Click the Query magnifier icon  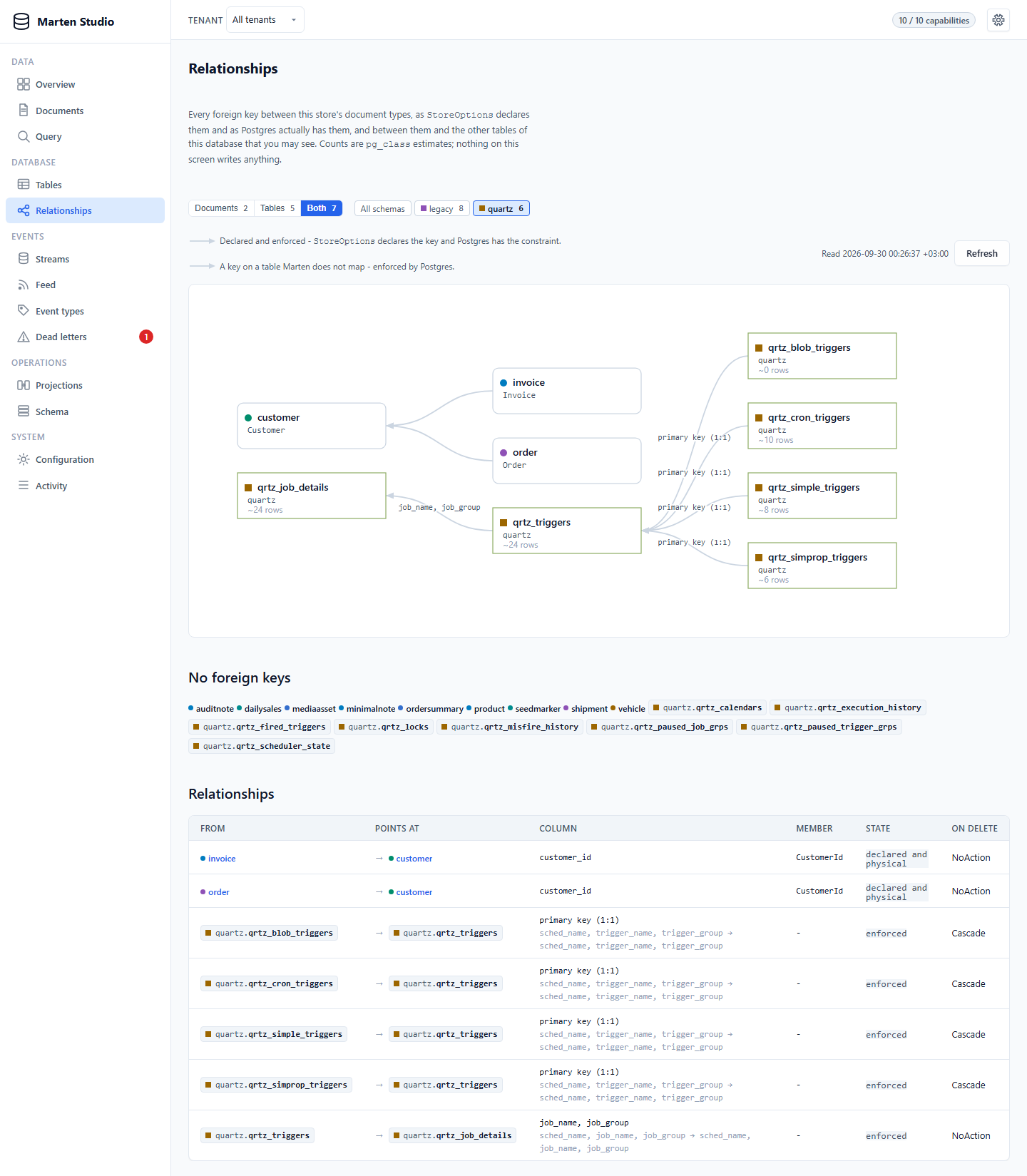24,136
